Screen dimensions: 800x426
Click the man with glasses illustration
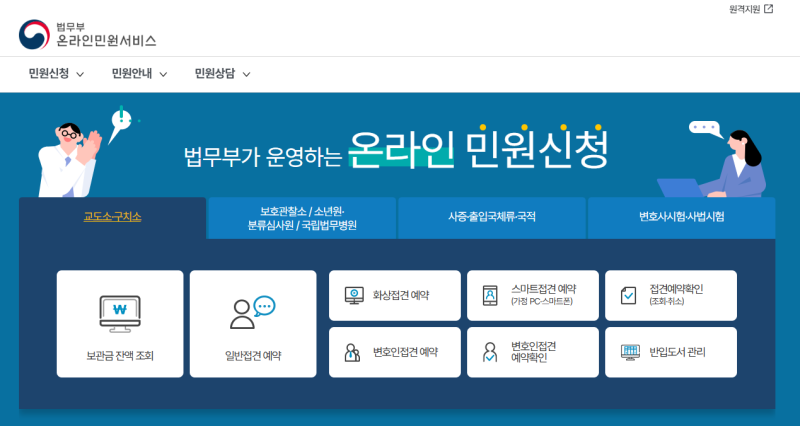(x=70, y=160)
